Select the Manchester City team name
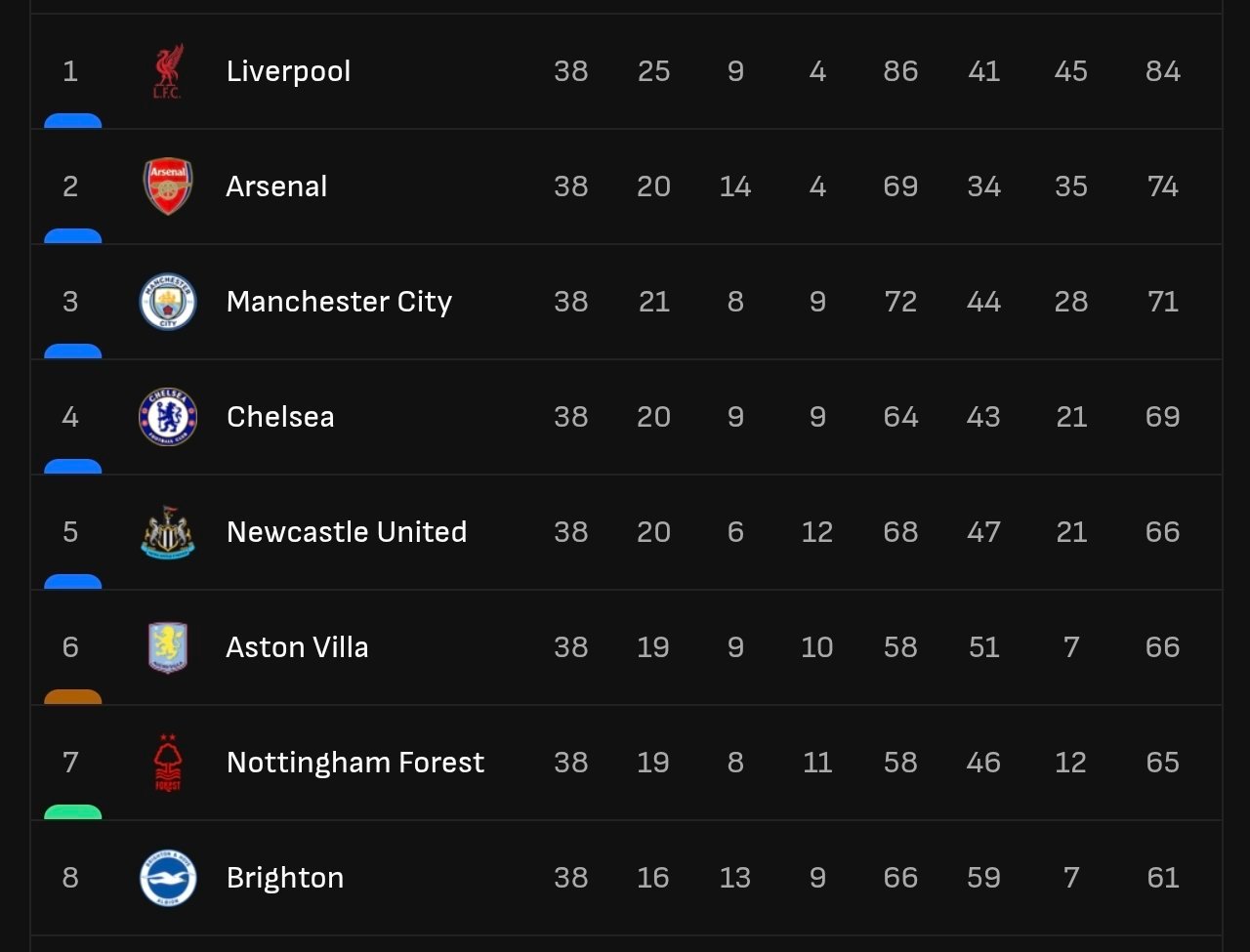 pyautogui.click(x=339, y=302)
